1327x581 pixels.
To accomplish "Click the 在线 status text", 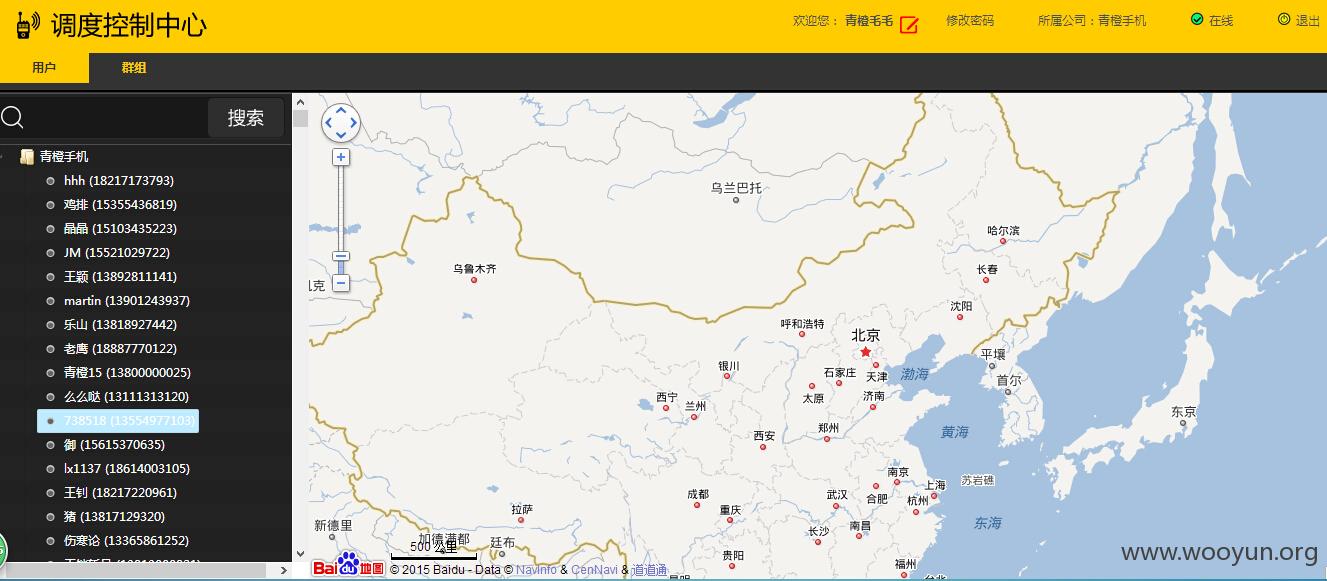I will (1221, 20).
